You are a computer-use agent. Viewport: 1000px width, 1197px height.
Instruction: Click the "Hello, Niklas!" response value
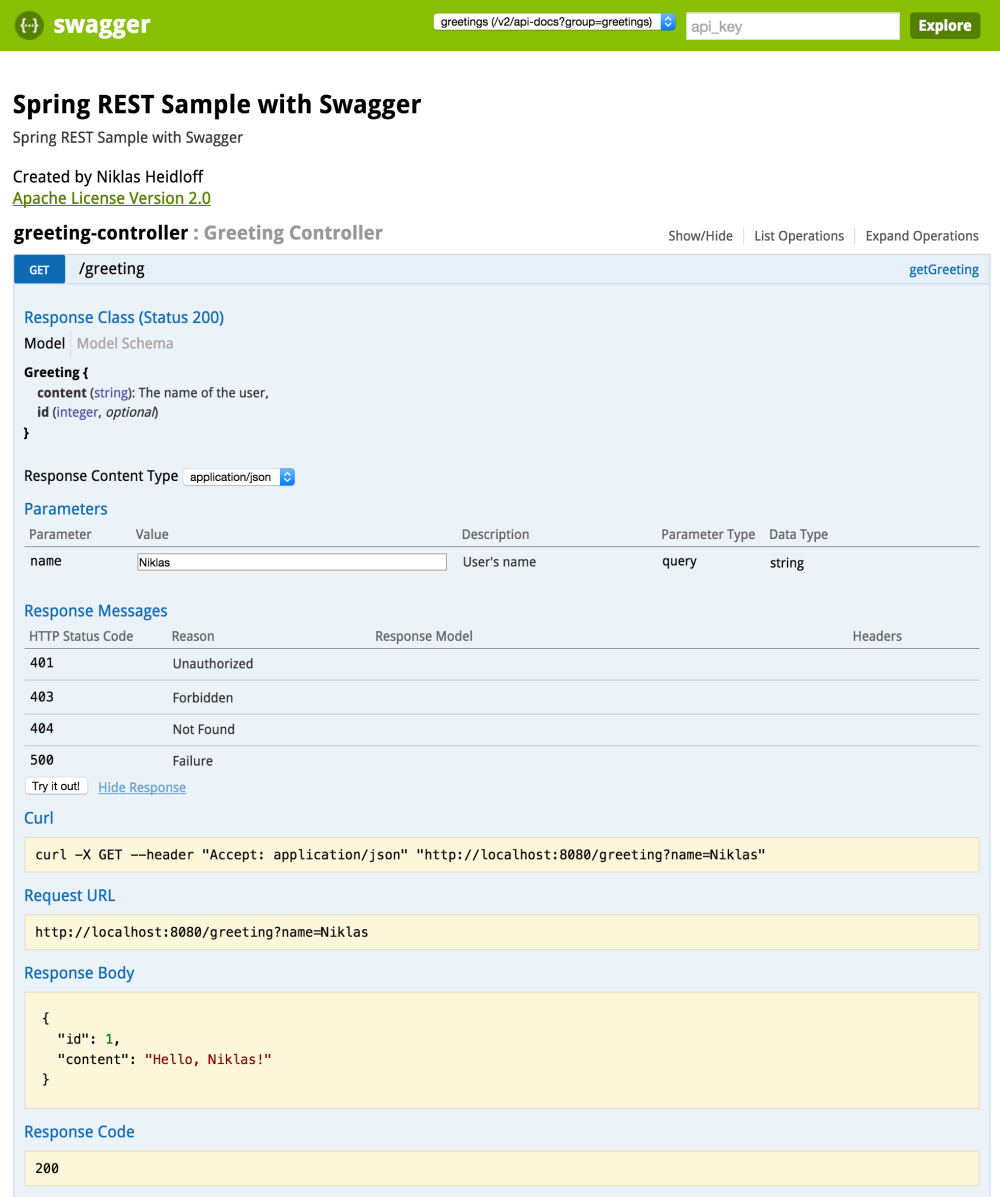click(x=208, y=1060)
